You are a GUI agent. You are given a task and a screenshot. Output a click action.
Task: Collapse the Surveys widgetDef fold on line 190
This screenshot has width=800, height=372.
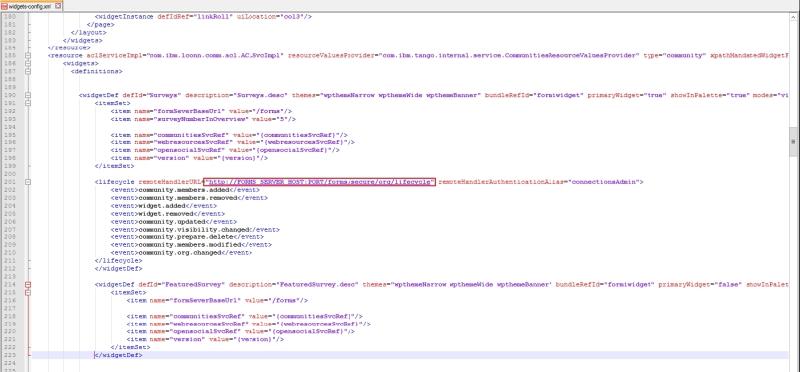click(x=29, y=95)
